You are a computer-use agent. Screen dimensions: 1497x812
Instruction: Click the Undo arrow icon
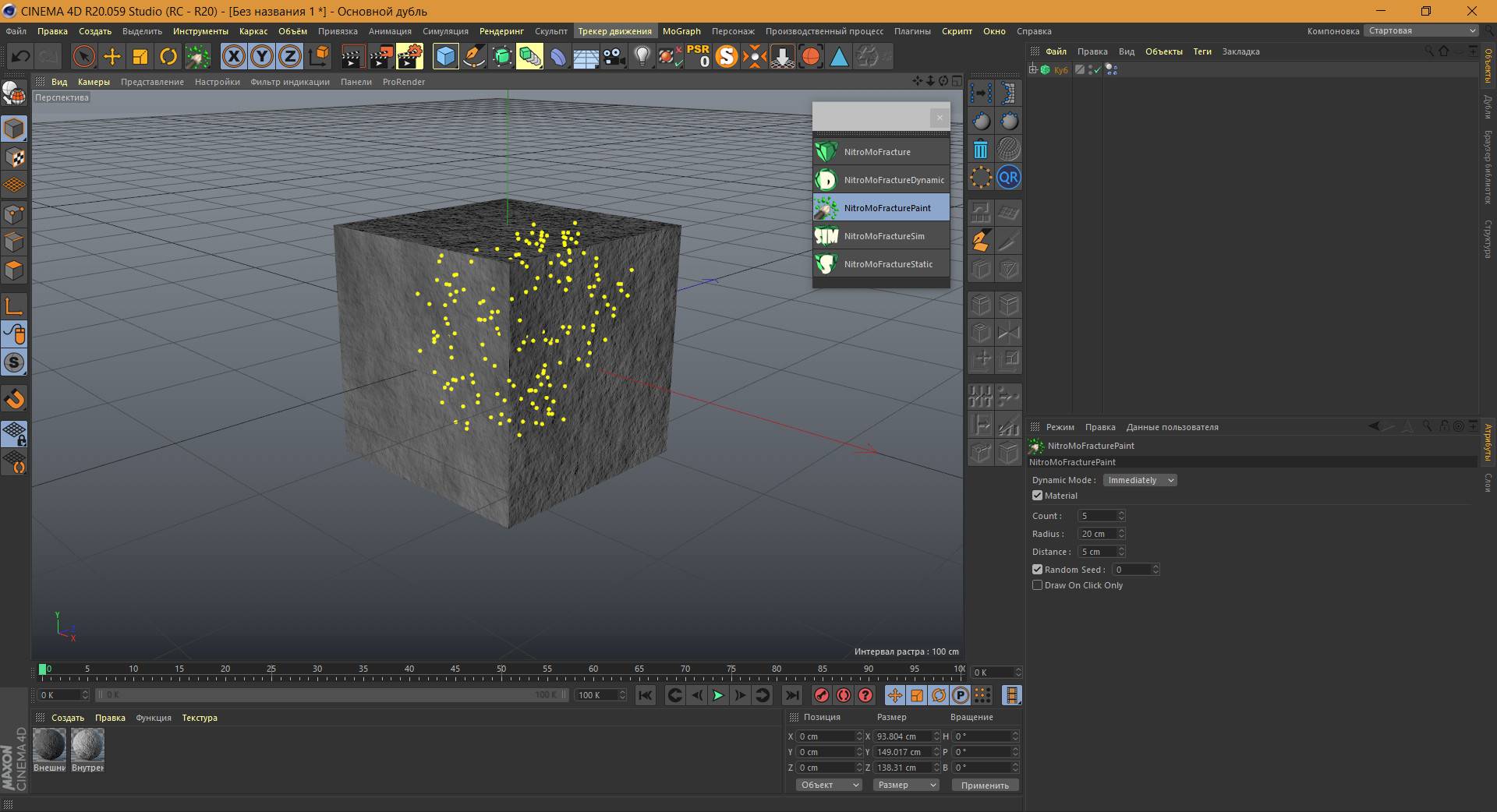click(x=21, y=56)
